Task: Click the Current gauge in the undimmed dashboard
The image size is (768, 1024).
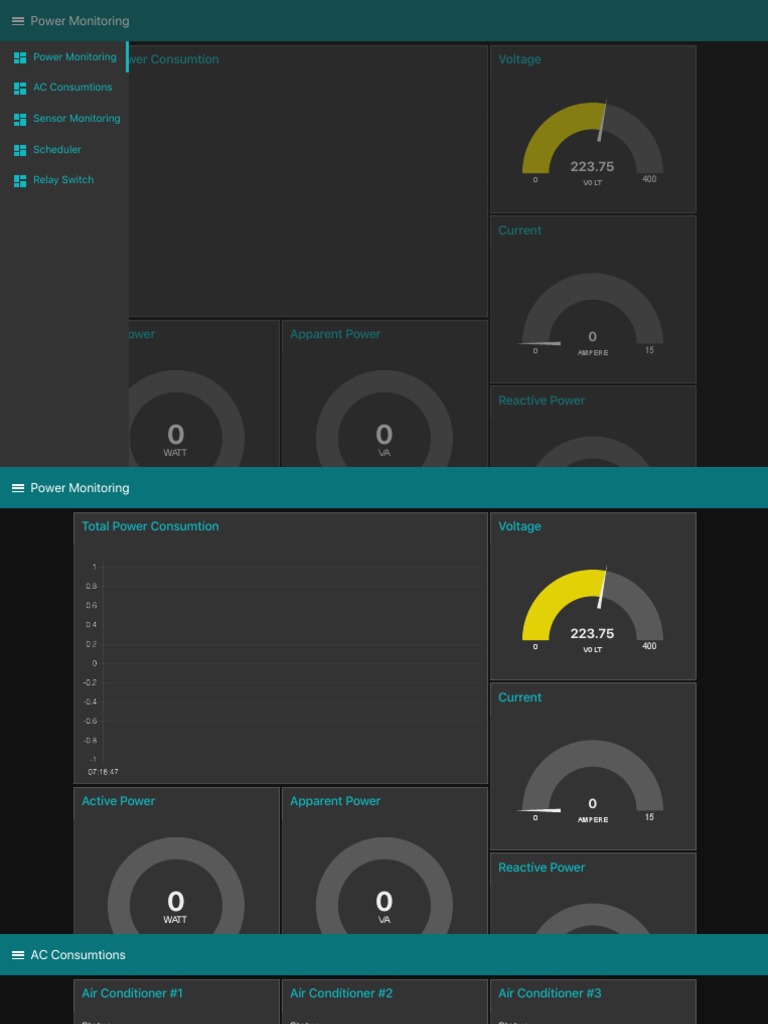Action: (x=592, y=776)
